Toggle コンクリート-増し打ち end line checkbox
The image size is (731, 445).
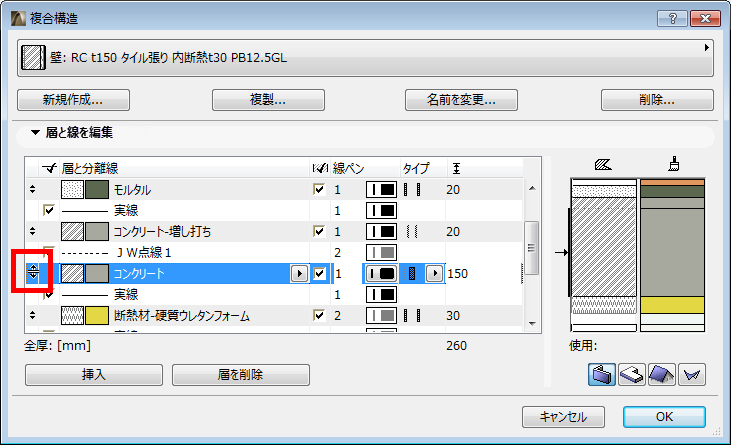pyautogui.click(x=319, y=231)
